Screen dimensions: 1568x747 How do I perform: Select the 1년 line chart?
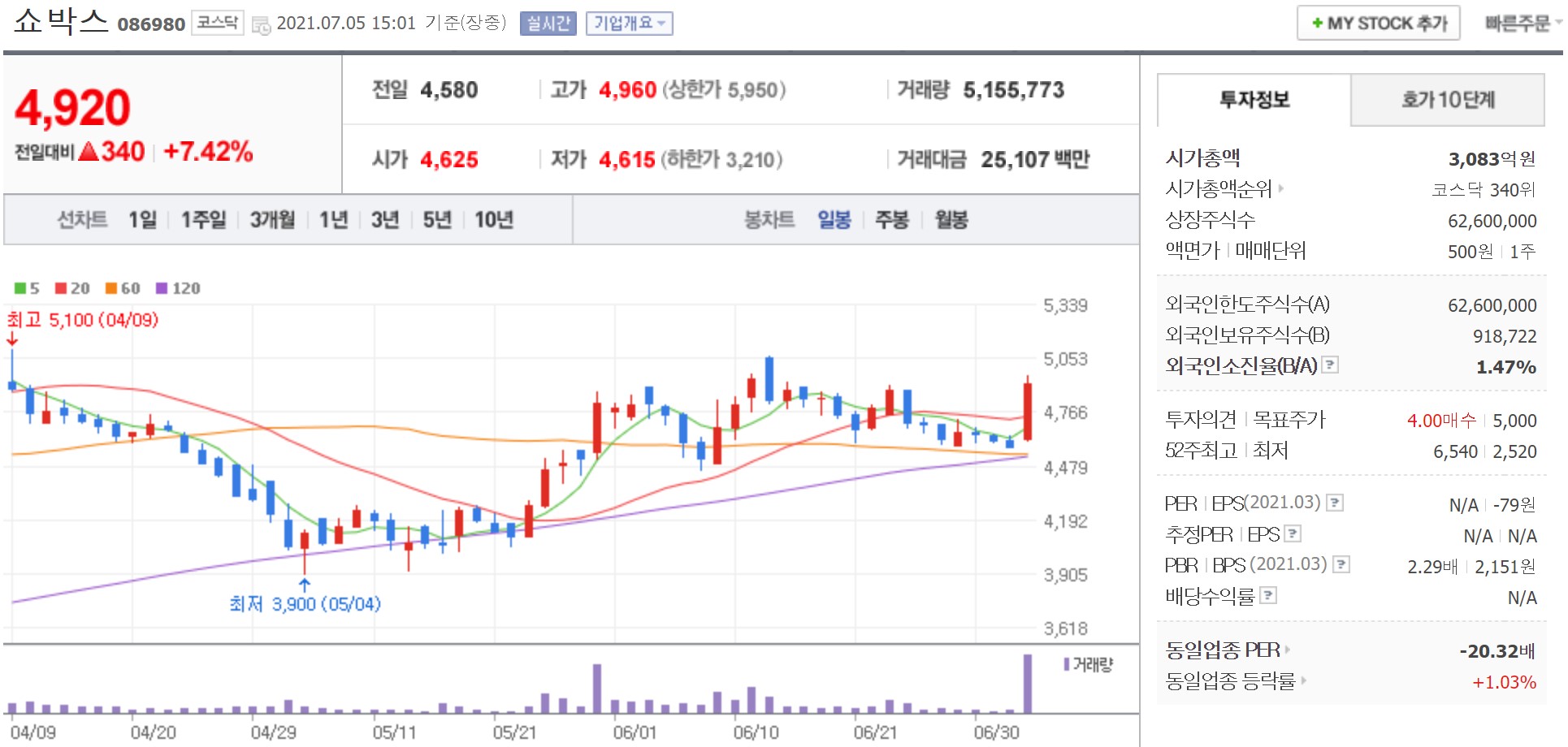[x=333, y=219]
